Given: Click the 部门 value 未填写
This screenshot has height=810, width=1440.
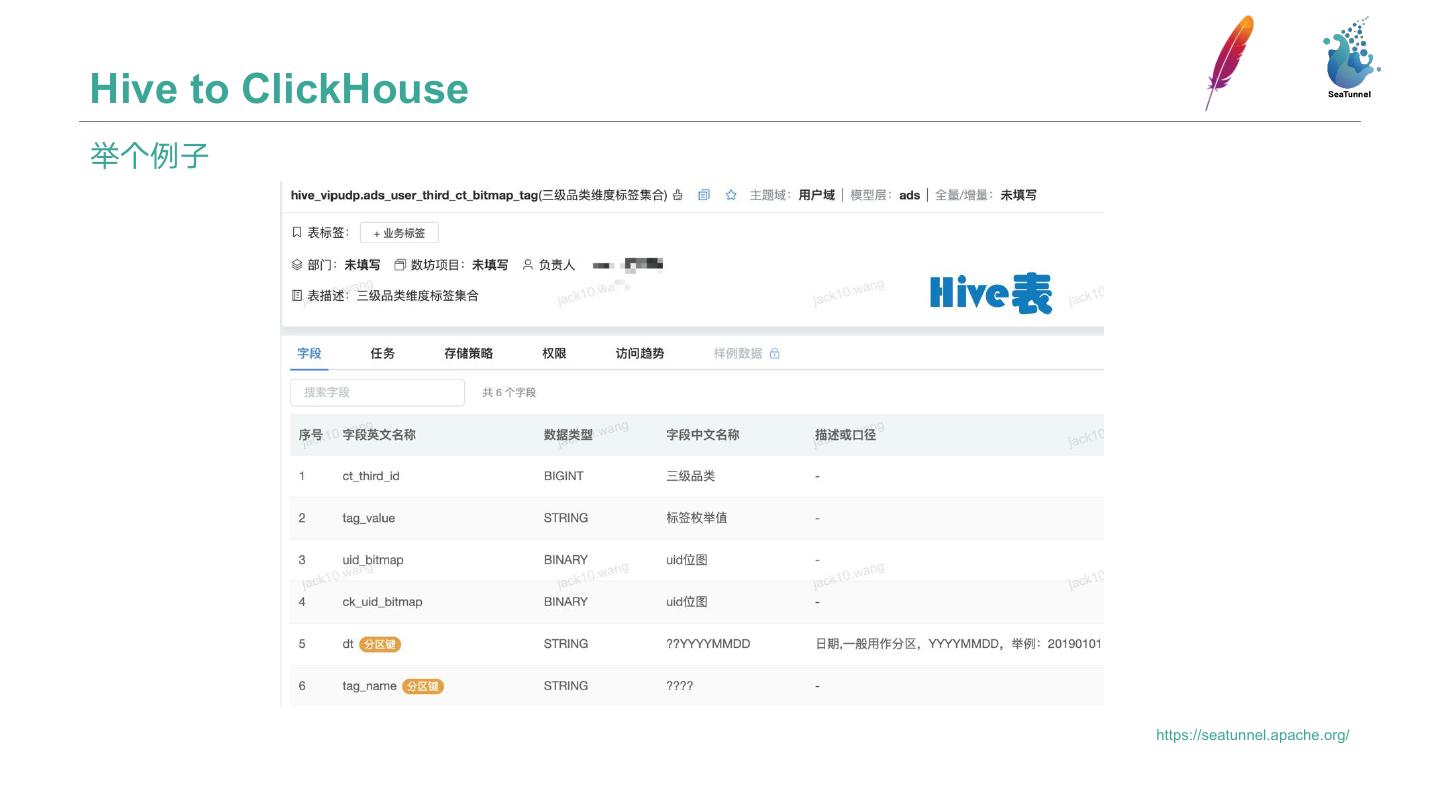Looking at the screenshot, I should (362, 265).
